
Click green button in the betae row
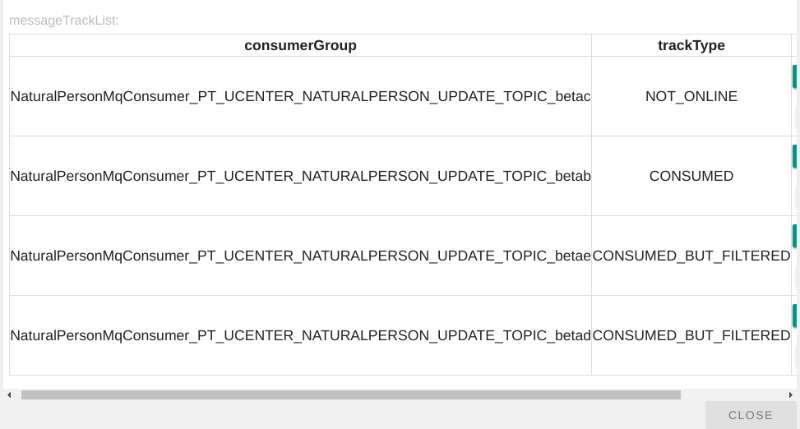pos(794,236)
